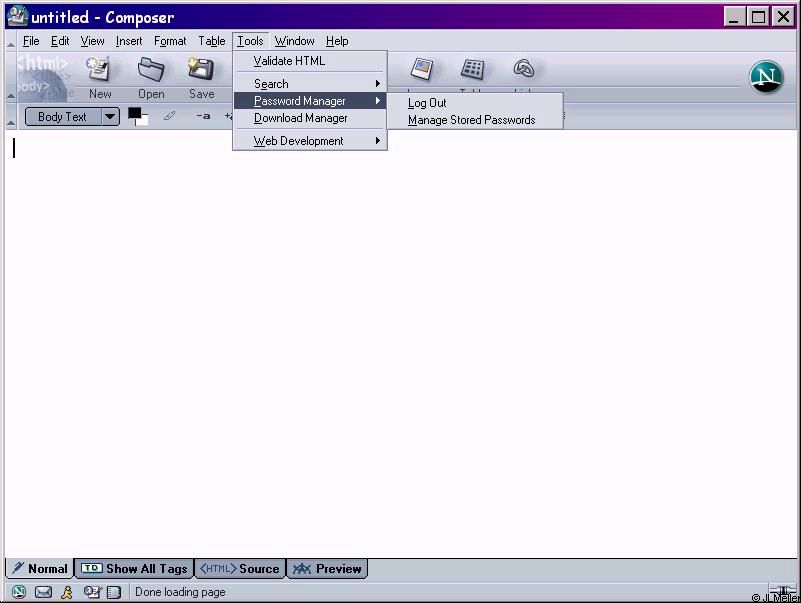The height and width of the screenshot is (603, 801).
Task: Open Address Book from the status bar
Action: (114, 592)
